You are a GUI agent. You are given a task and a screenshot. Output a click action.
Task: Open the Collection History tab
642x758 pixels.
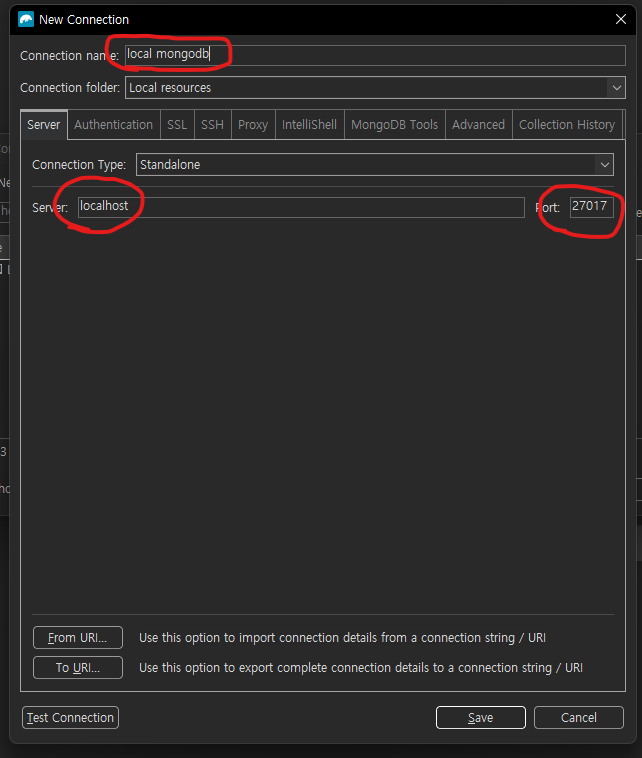(567, 125)
